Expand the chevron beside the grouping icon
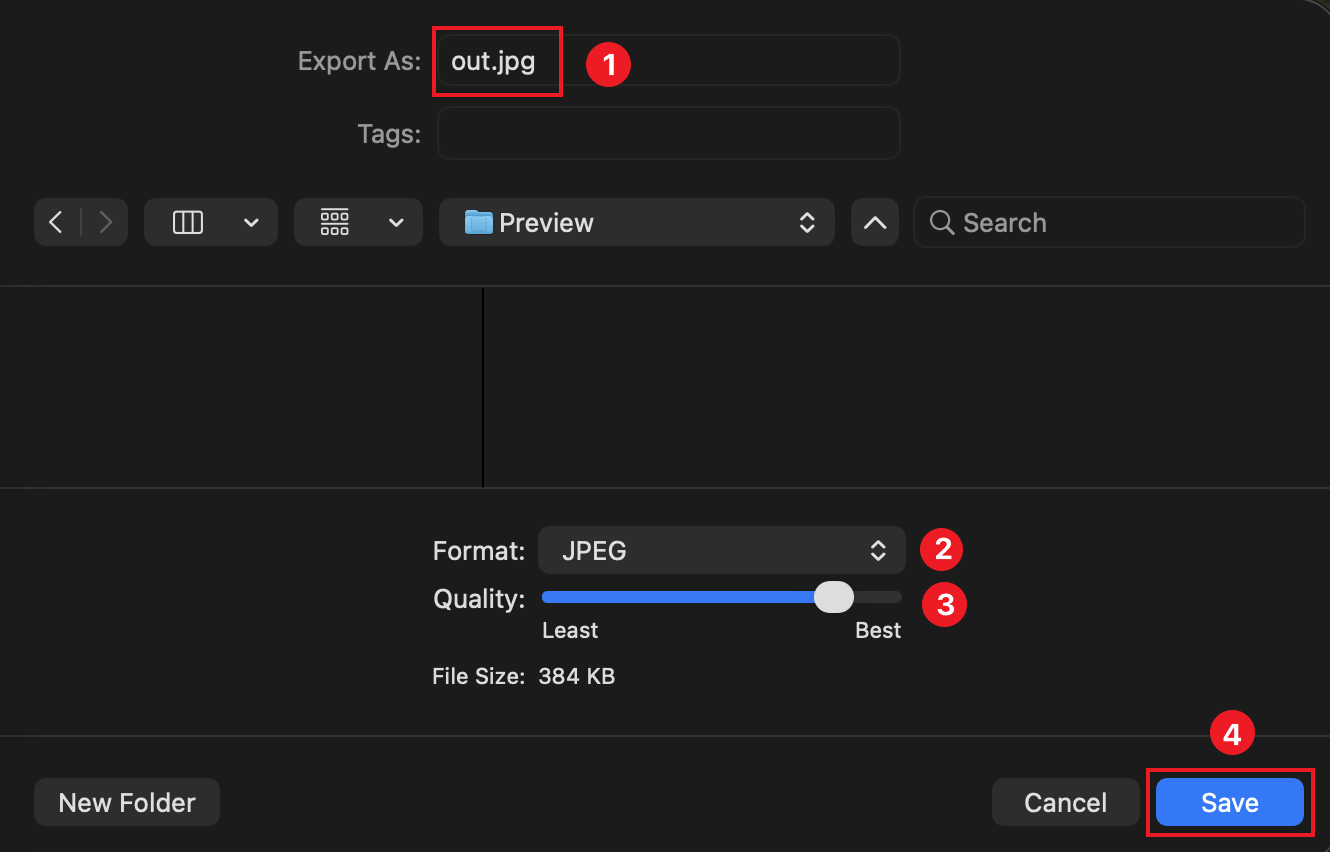Screen dimensions: 1330x852 396,222
